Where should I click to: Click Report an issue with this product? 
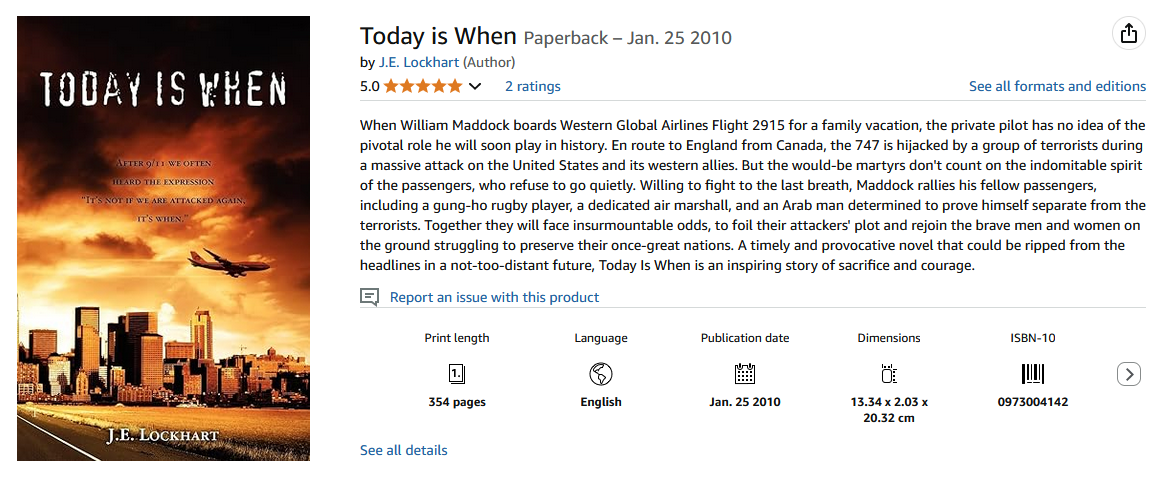pos(494,297)
